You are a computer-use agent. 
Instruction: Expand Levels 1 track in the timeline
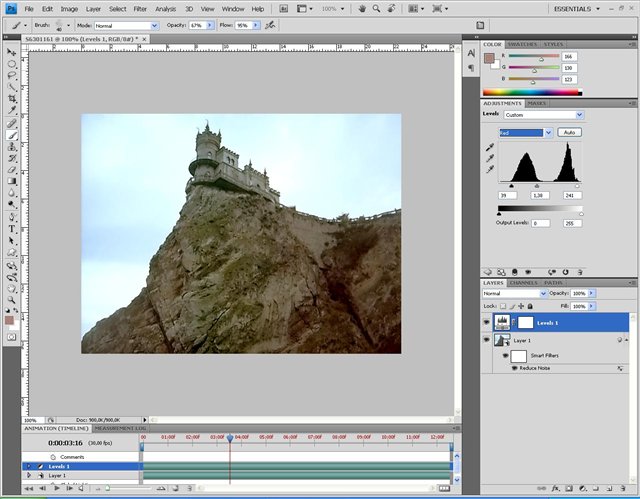pyautogui.click(x=29, y=466)
